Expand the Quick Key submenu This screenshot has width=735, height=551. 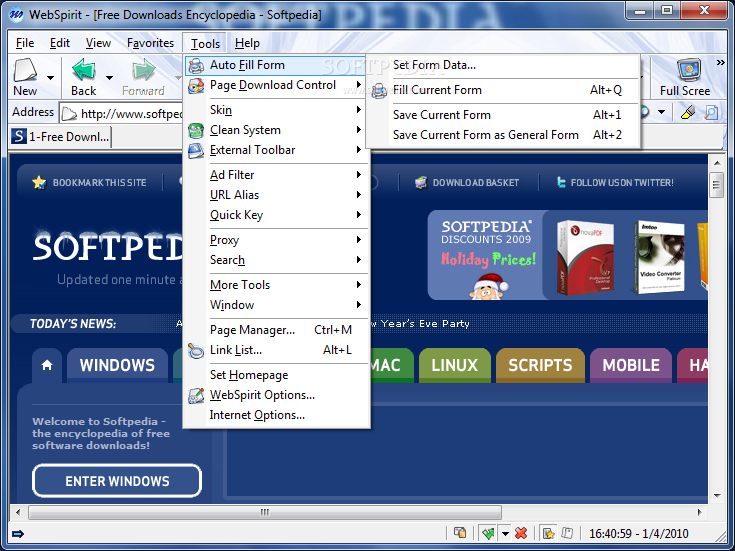tap(278, 215)
